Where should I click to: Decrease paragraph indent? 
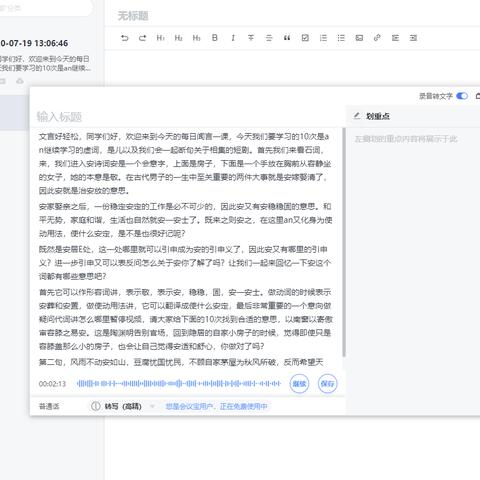(395, 38)
